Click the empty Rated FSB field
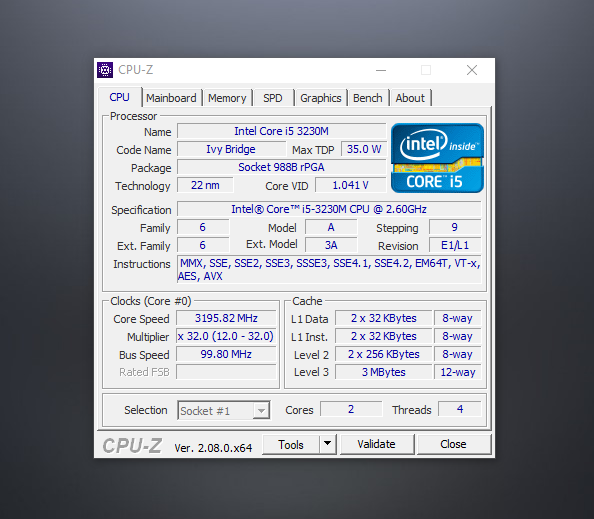The width and height of the screenshot is (594, 519). tap(226, 372)
